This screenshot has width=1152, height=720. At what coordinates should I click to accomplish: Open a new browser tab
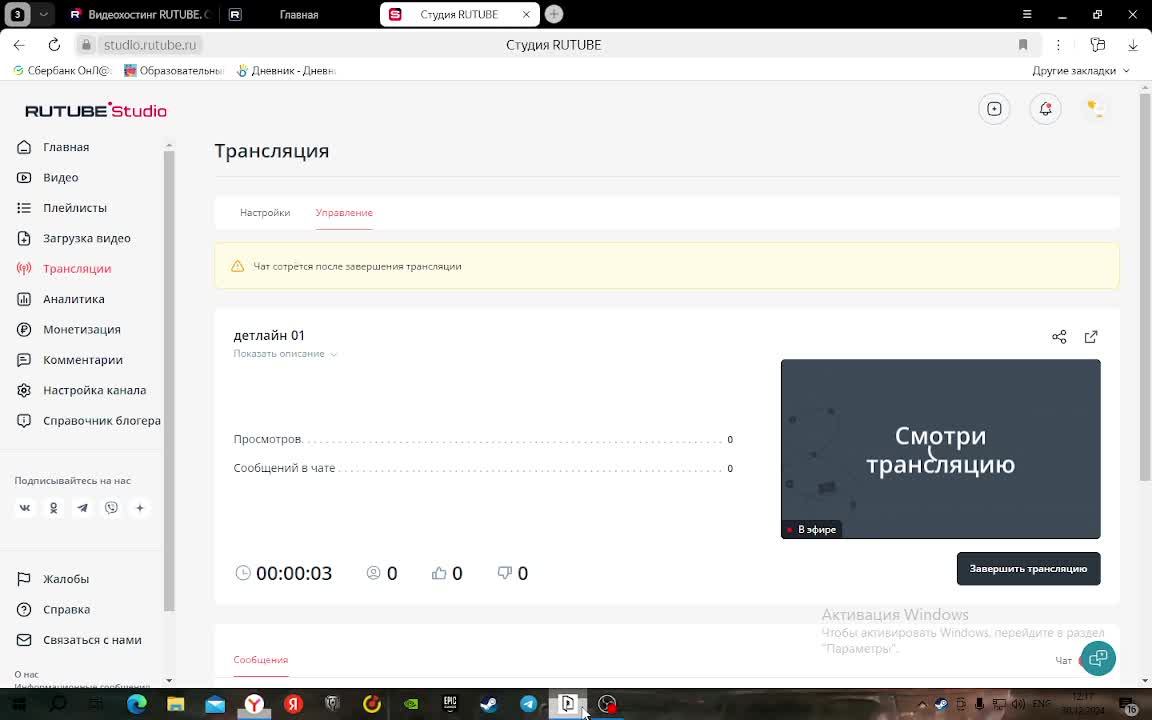pos(554,14)
